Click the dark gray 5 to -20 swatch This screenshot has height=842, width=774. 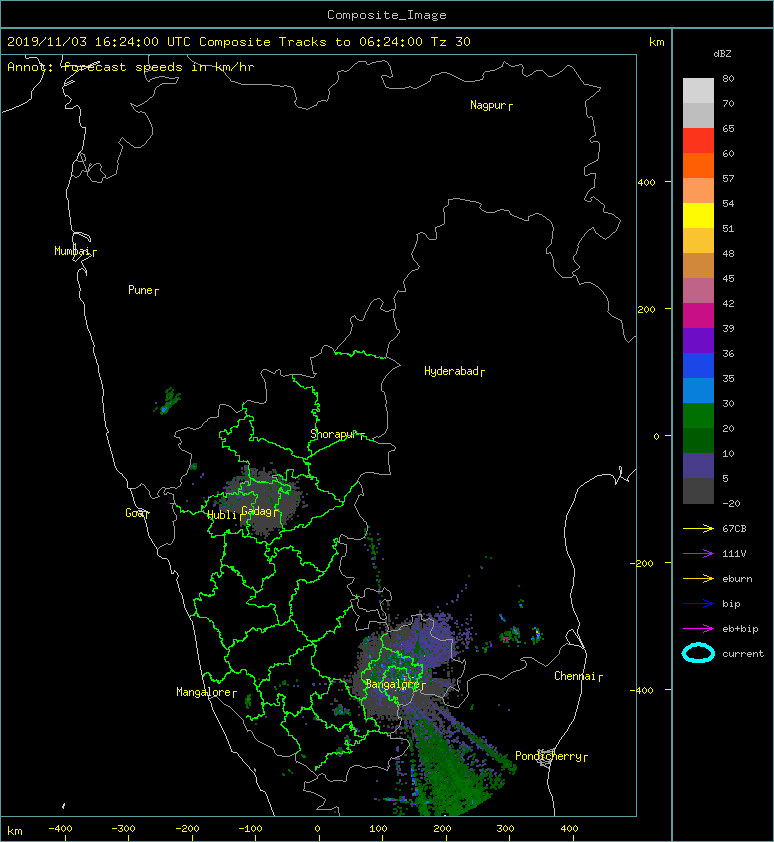pyautogui.click(x=698, y=491)
